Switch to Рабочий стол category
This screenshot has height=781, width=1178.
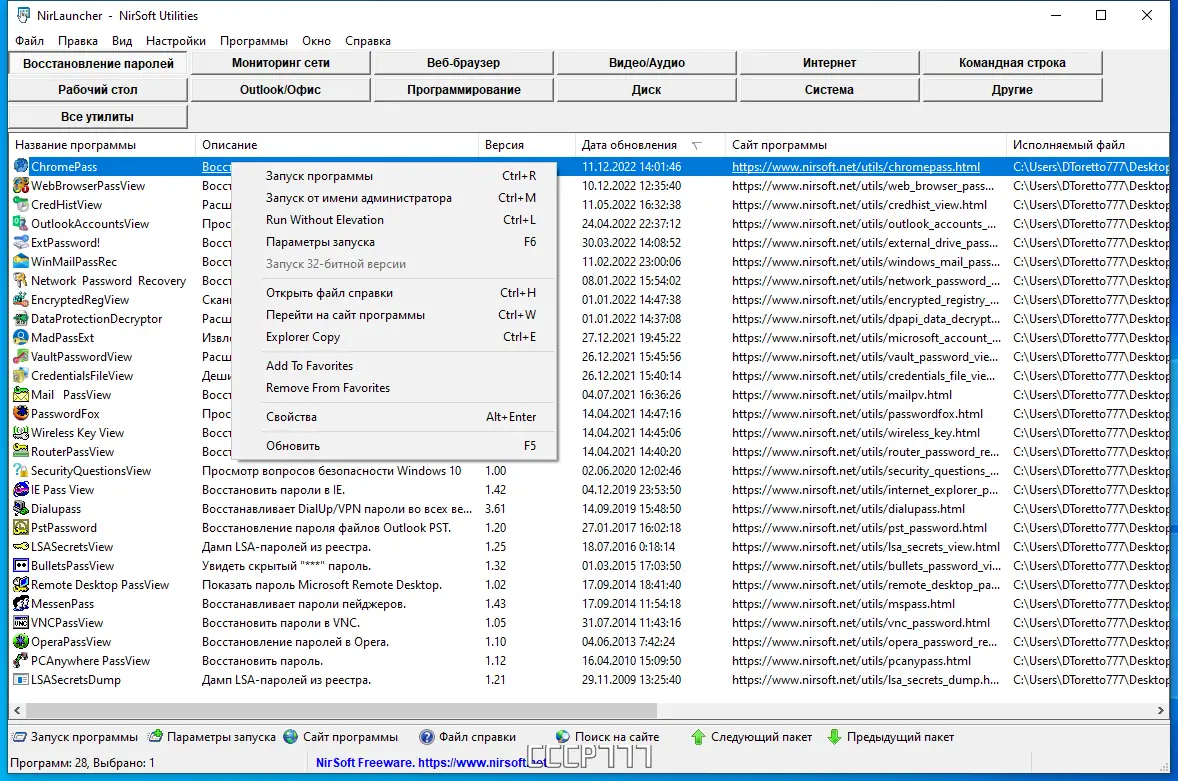coord(98,89)
